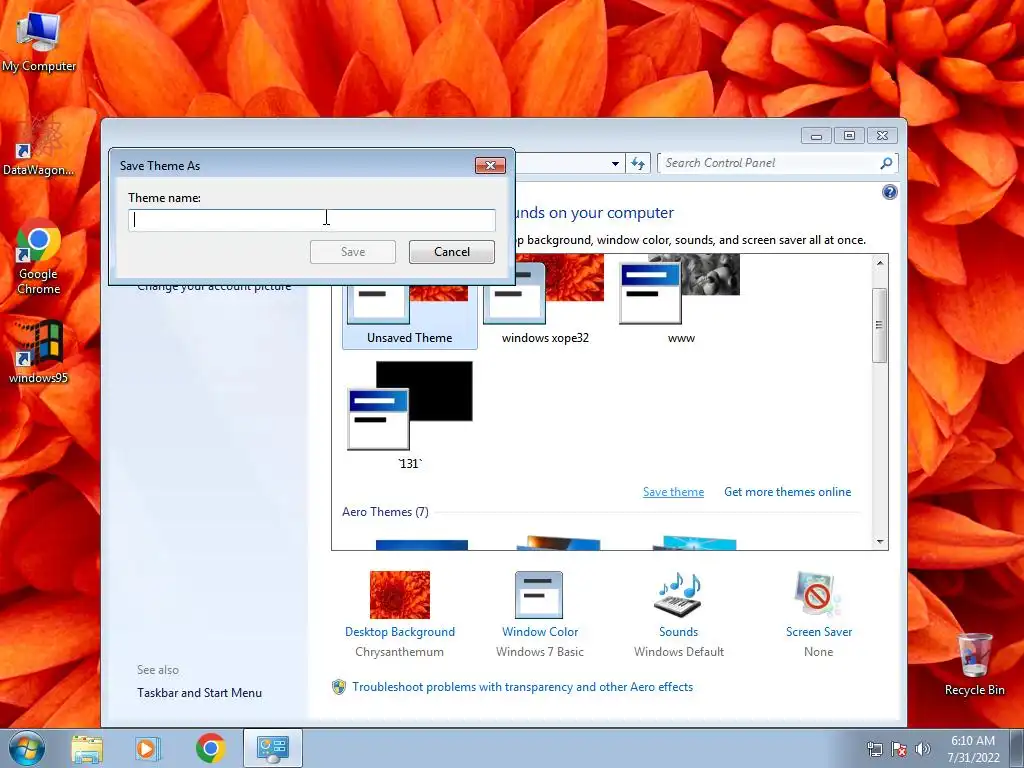The image size is (1024, 768).
Task: Open Sounds settings
Action: pyautogui.click(x=679, y=614)
